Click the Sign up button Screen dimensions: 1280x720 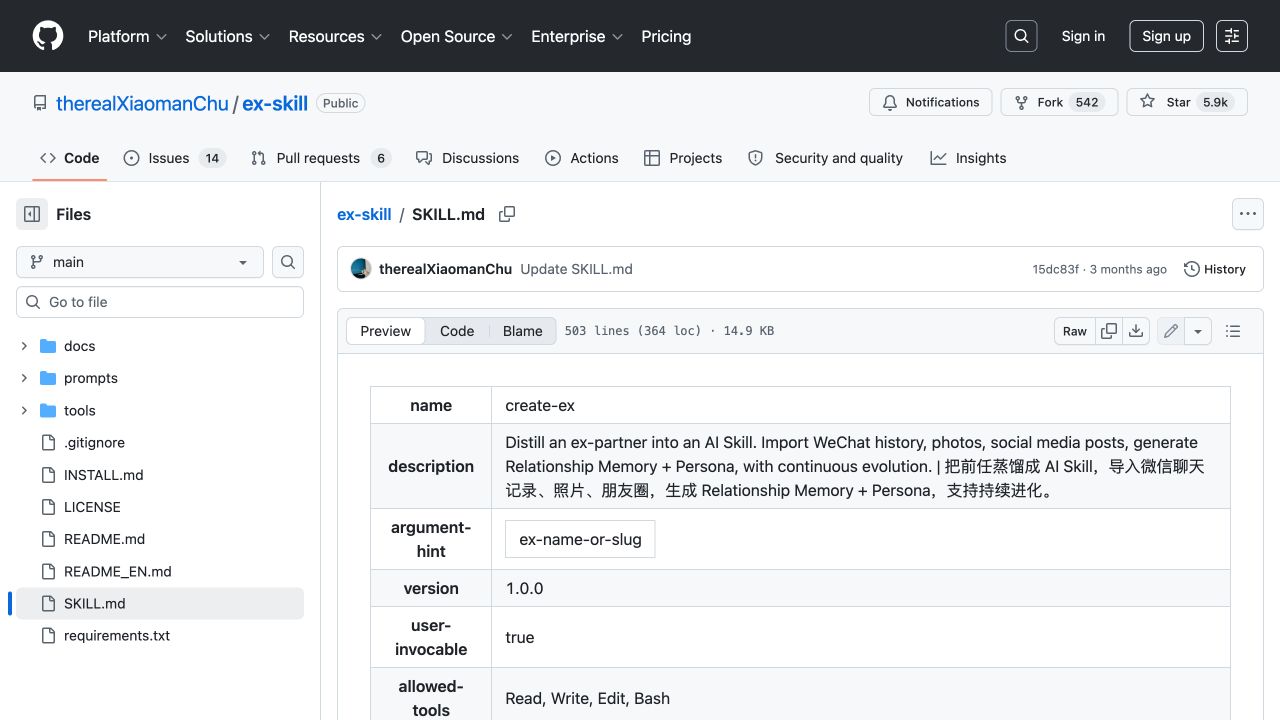pos(1166,36)
